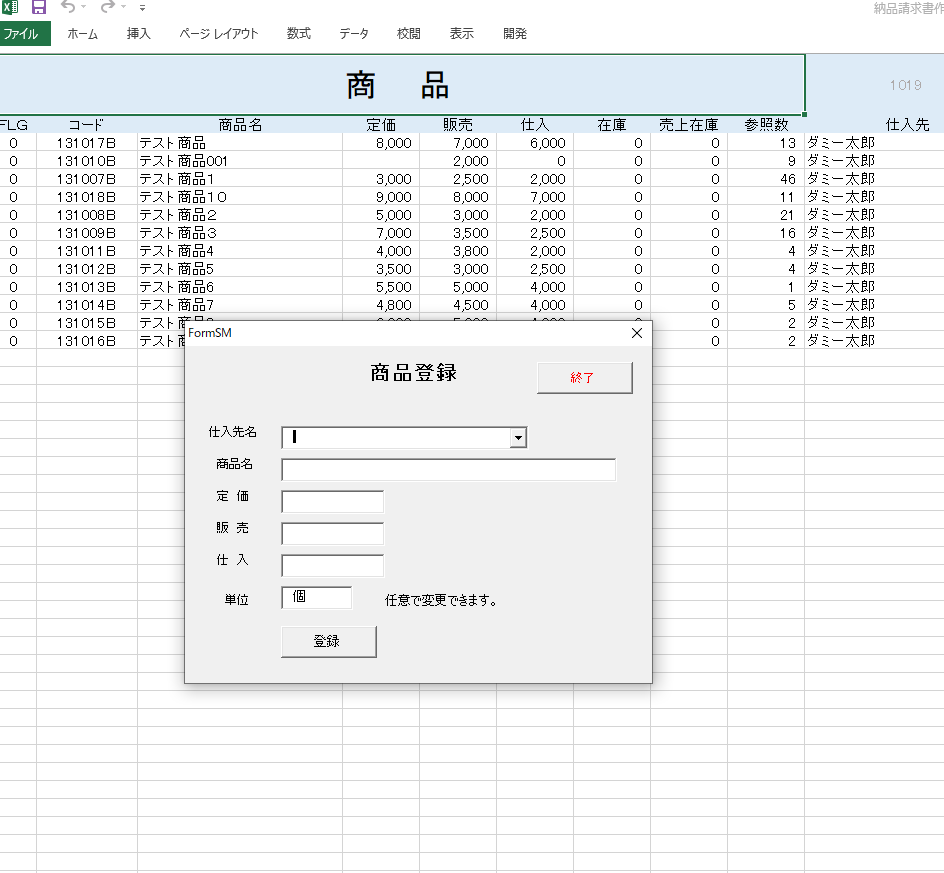
Task: Click the 販売 column header in sheet
Action: [x=458, y=125]
